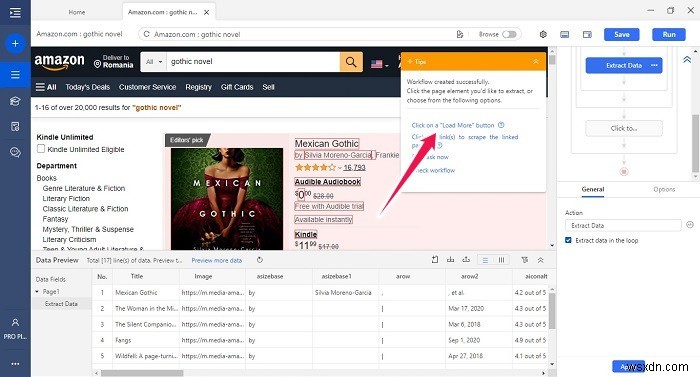Open Registry in Amazon nav
The image size is (700, 377).
click(x=198, y=87)
